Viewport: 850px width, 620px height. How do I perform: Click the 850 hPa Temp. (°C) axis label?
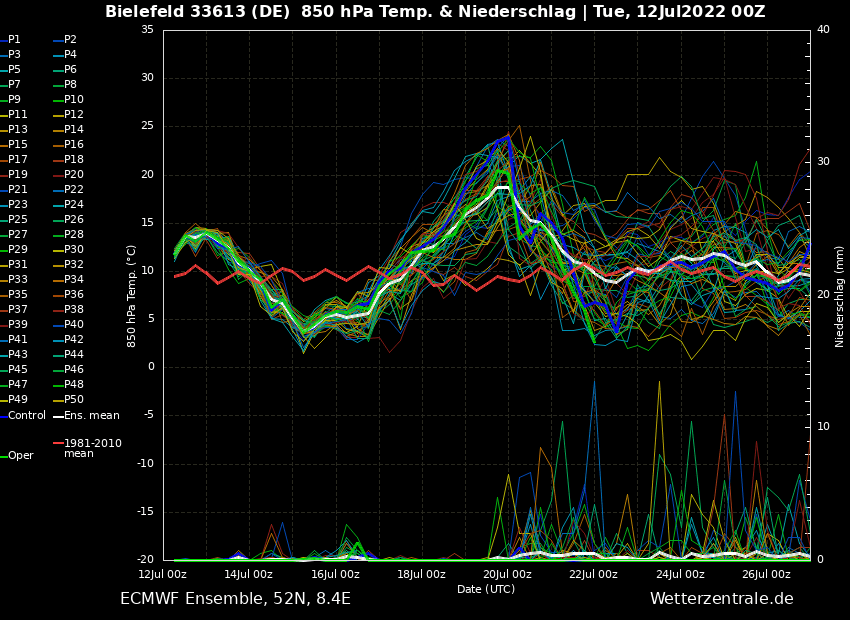click(132, 295)
